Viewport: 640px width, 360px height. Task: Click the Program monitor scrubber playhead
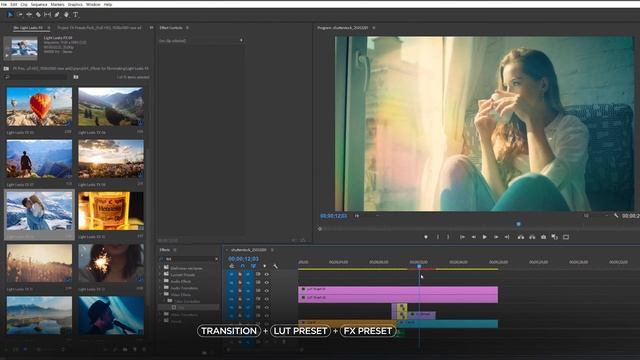point(518,224)
